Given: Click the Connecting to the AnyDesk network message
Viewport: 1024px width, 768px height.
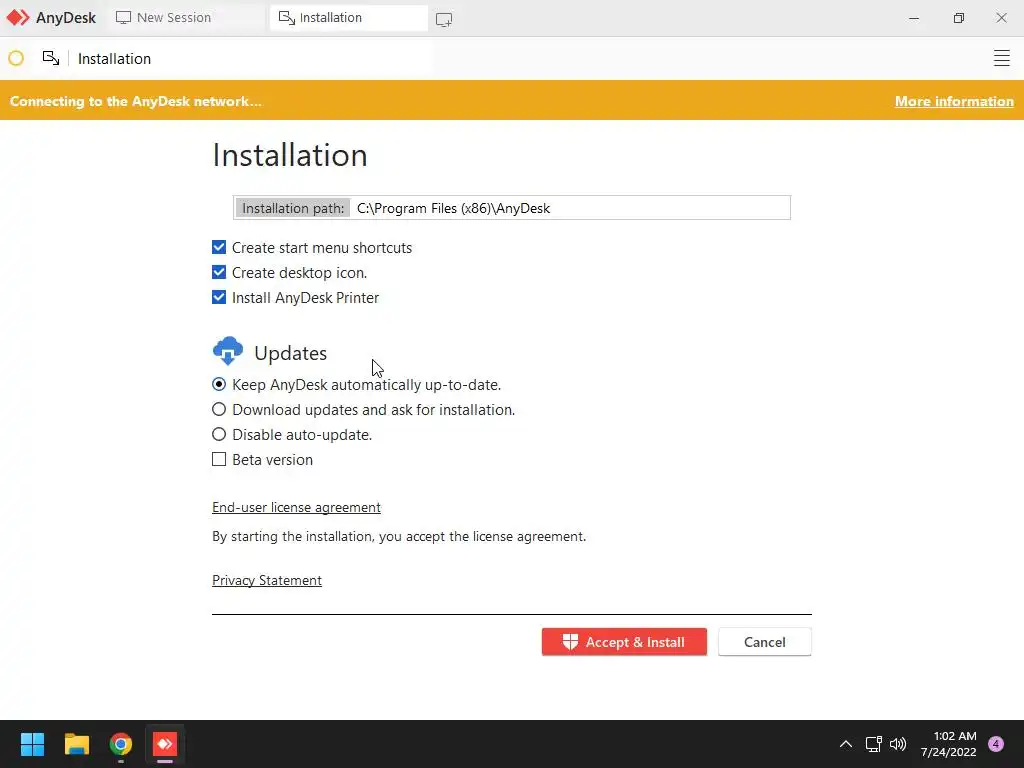Looking at the screenshot, I should click(x=136, y=101).
